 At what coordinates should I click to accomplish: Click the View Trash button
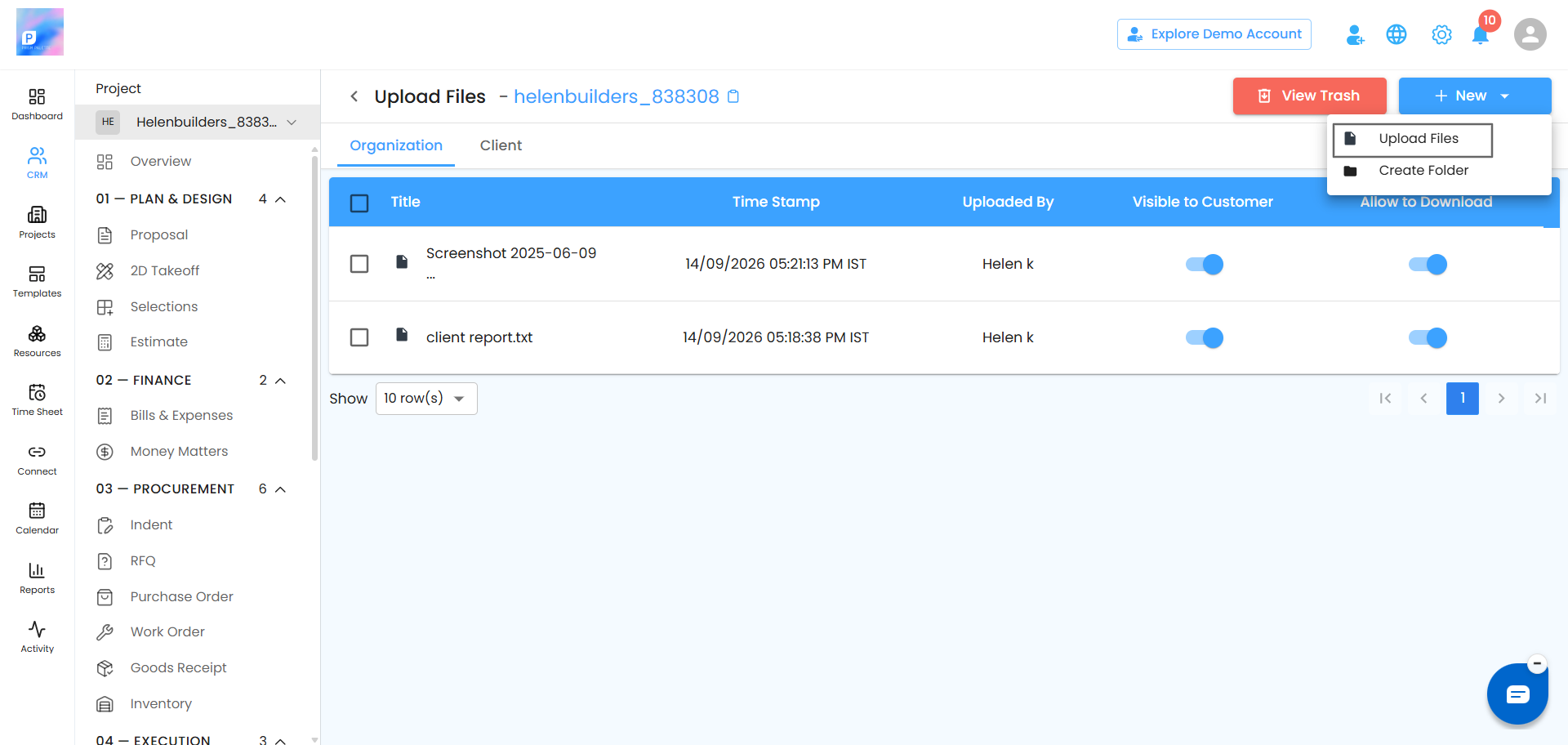coord(1310,96)
